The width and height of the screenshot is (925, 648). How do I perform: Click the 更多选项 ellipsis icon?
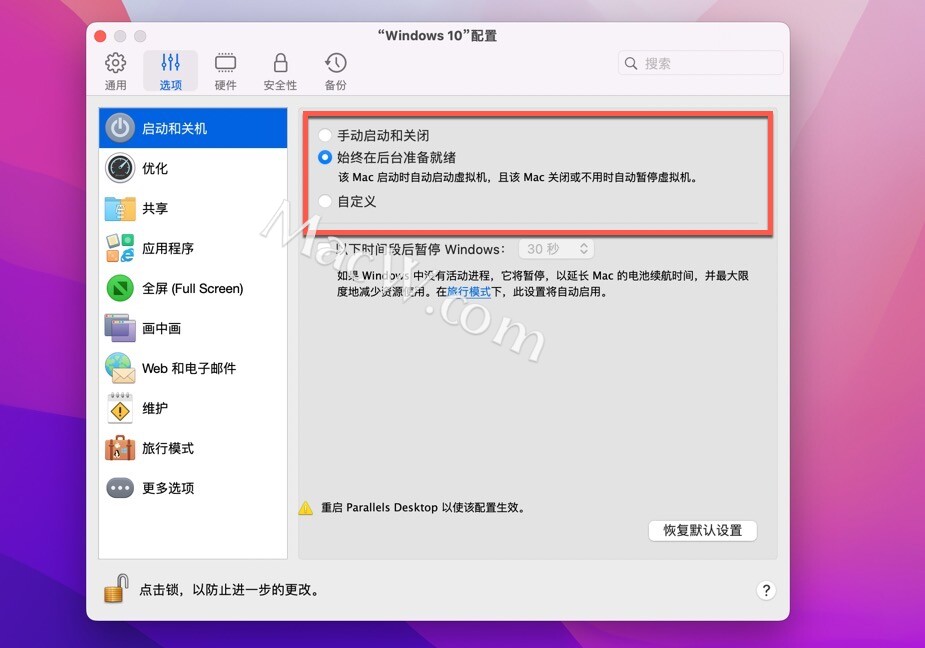point(120,488)
